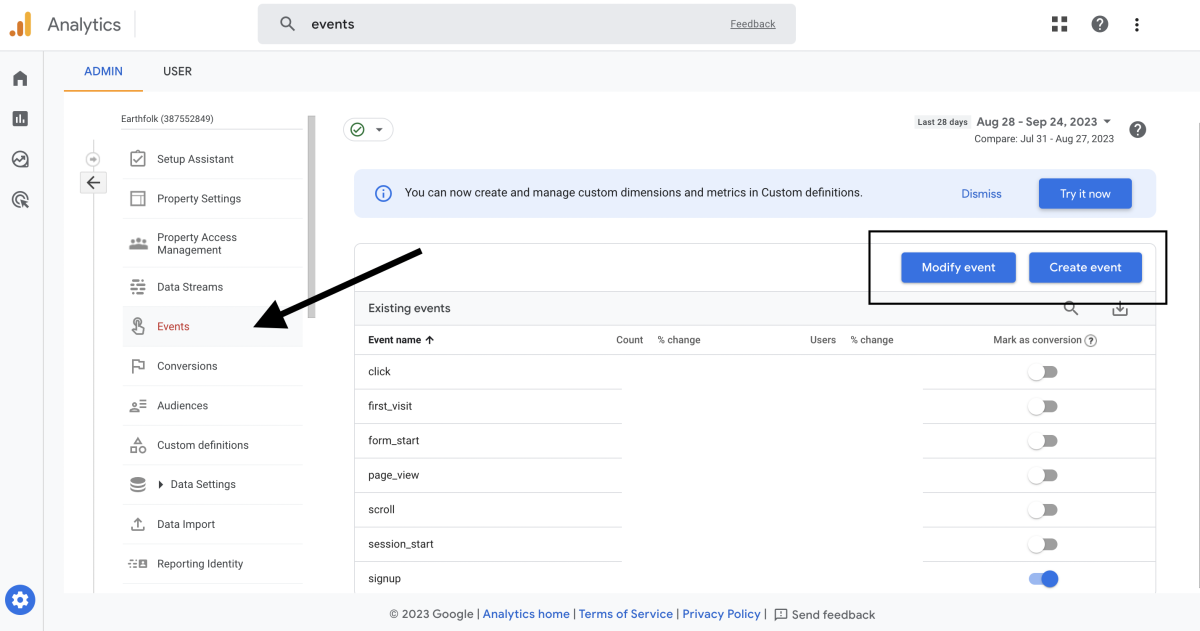Search existing events magnifier icon

[1071, 309]
